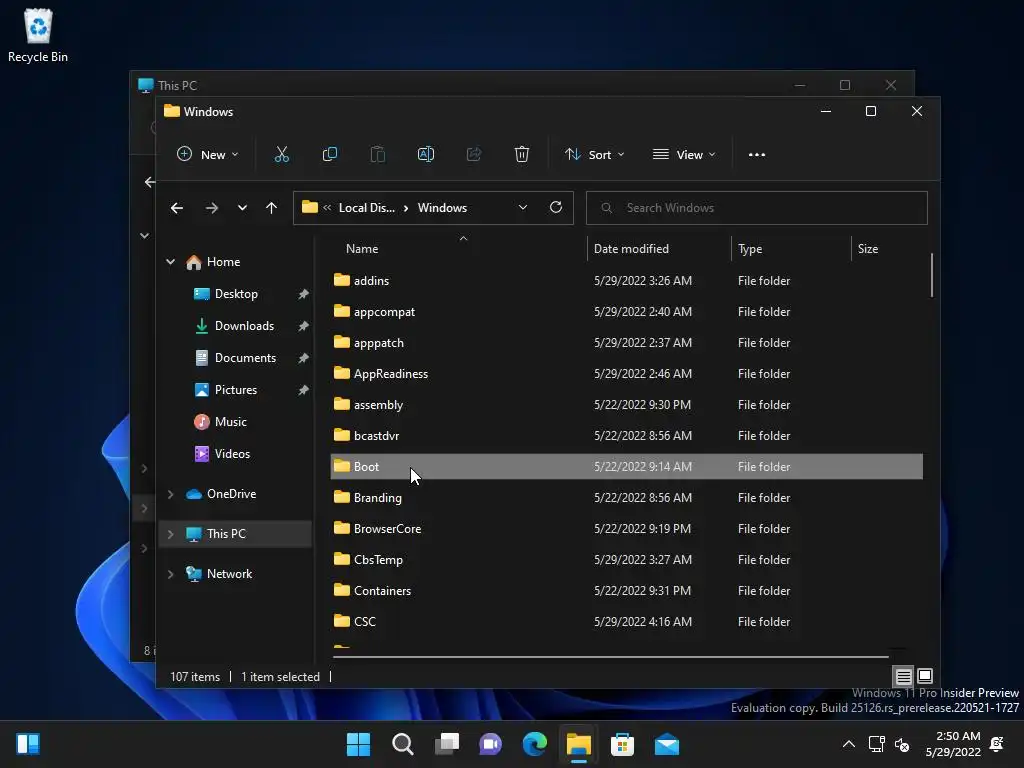Go up one folder level
Viewport: 1024px width, 768px height.
[272, 208]
